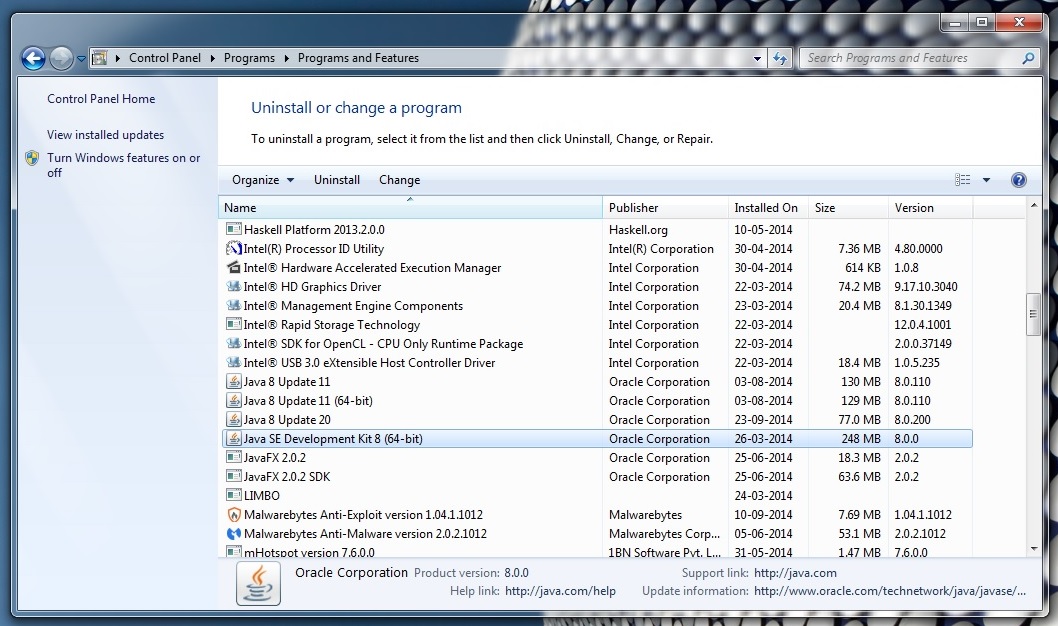Click Intel Rapid Storage Technology icon
1058x626 pixels.
coord(233,324)
